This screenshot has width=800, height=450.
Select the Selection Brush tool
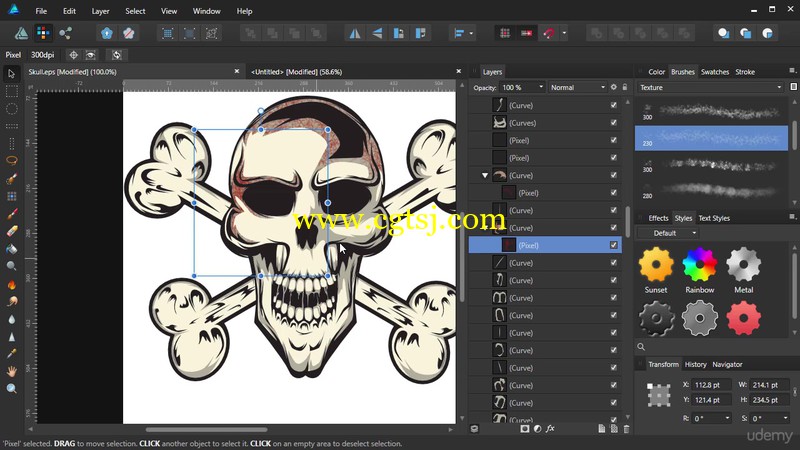tap(11, 179)
